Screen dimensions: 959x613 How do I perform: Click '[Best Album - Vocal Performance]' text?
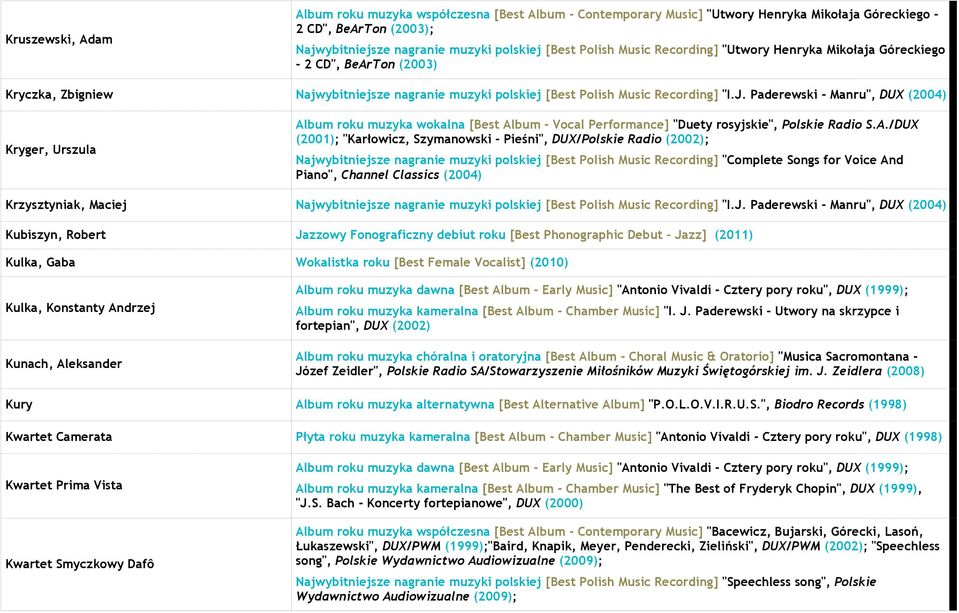point(569,125)
